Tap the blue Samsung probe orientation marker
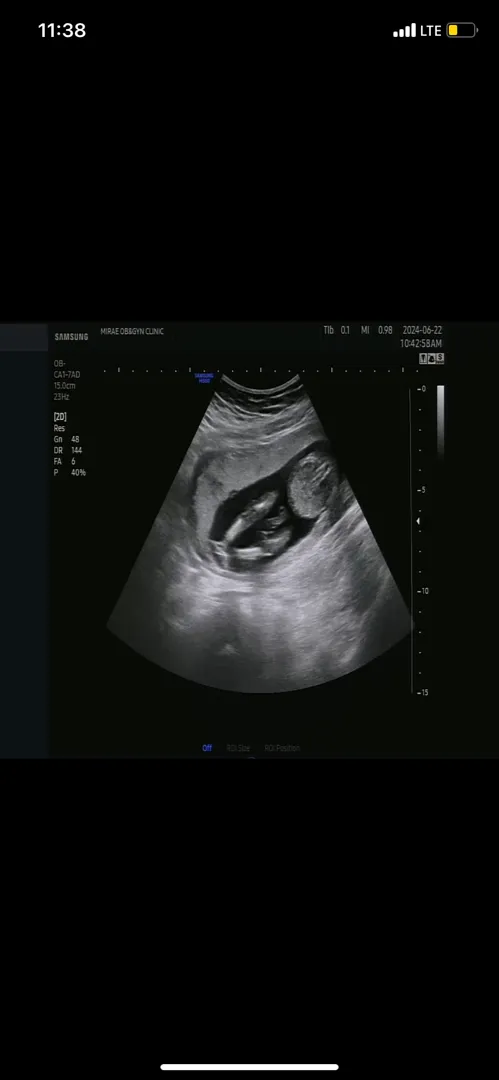Image resolution: width=499 pixels, height=1080 pixels. coord(204,377)
